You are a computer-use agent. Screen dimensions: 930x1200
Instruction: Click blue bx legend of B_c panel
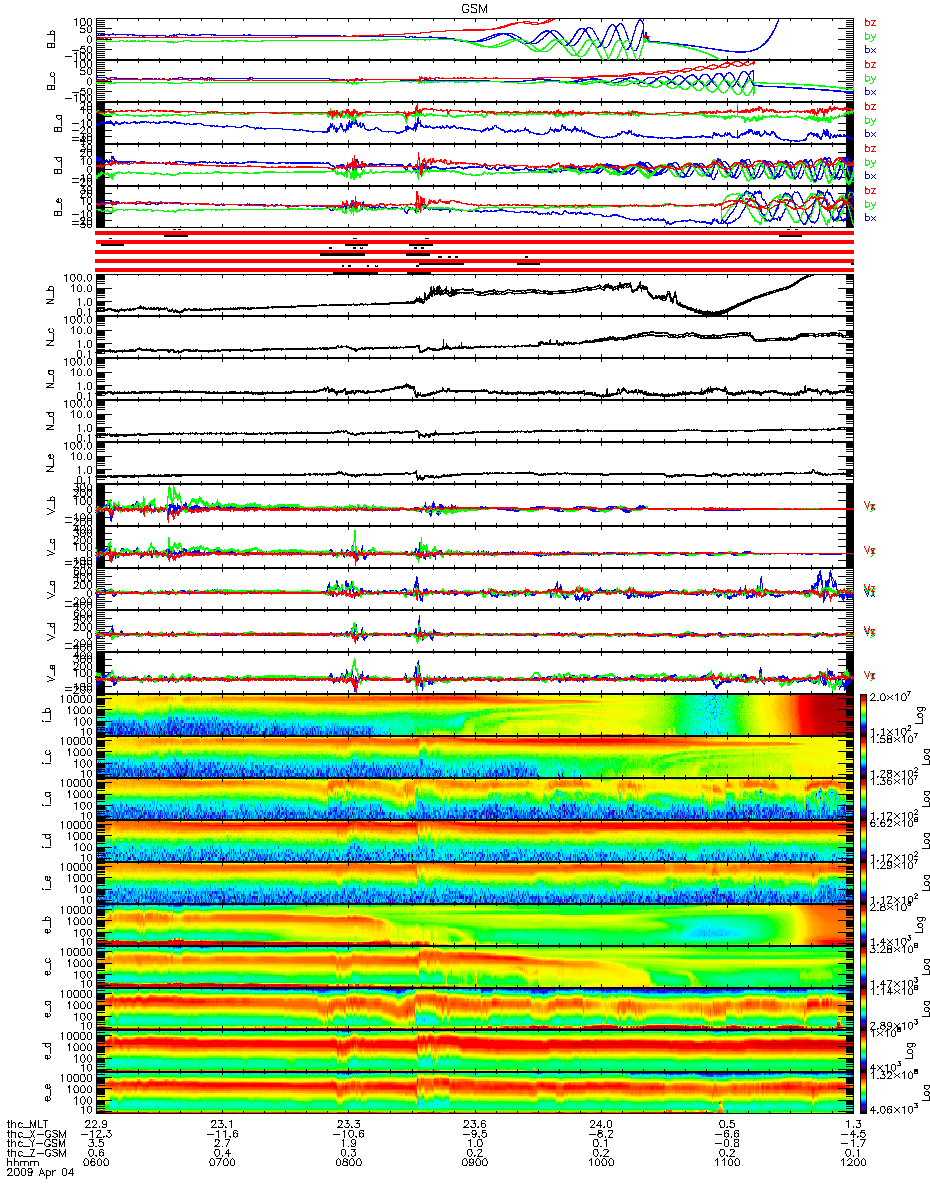(870, 92)
